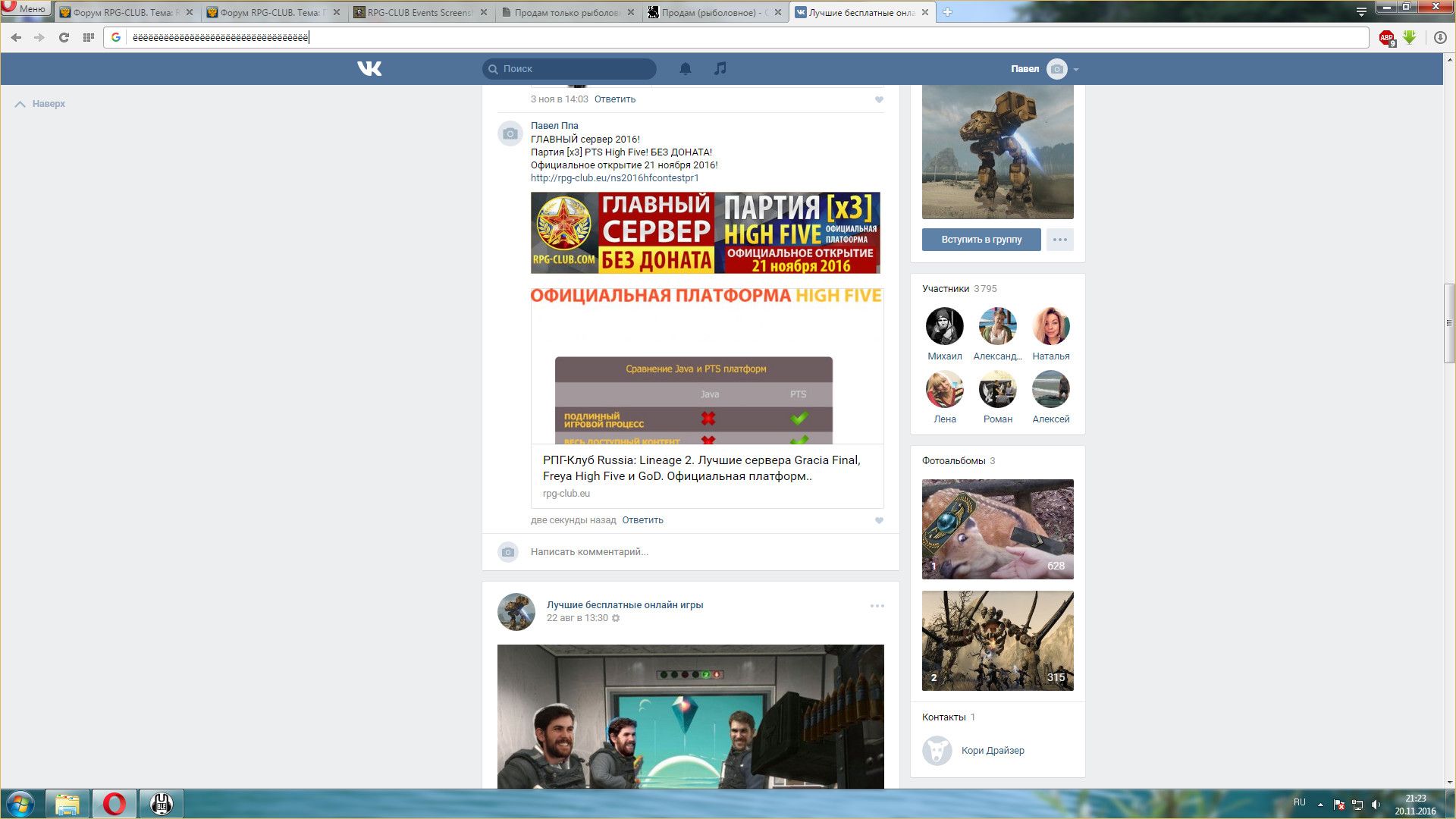This screenshot has width=1456, height=819.
Task: Open the Speed Dial grid icon
Action: [88, 37]
